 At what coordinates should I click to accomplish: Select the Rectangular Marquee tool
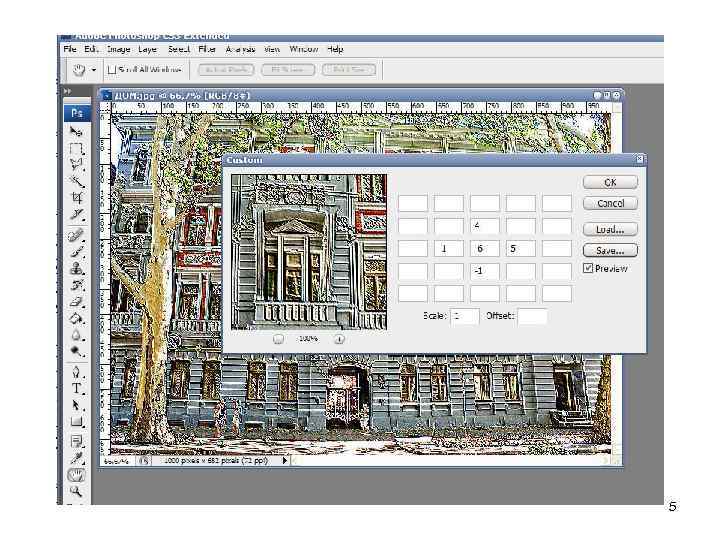[76, 149]
